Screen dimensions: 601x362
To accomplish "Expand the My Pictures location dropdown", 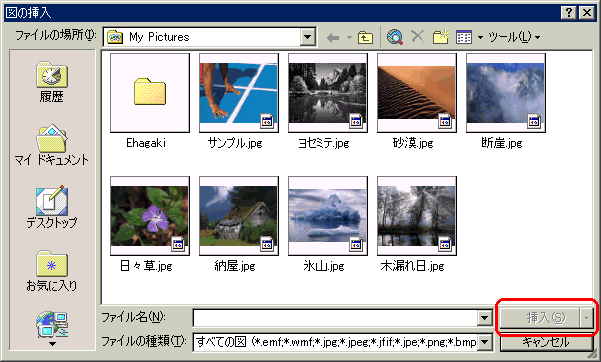I will pyautogui.click(x=307, y=37).
